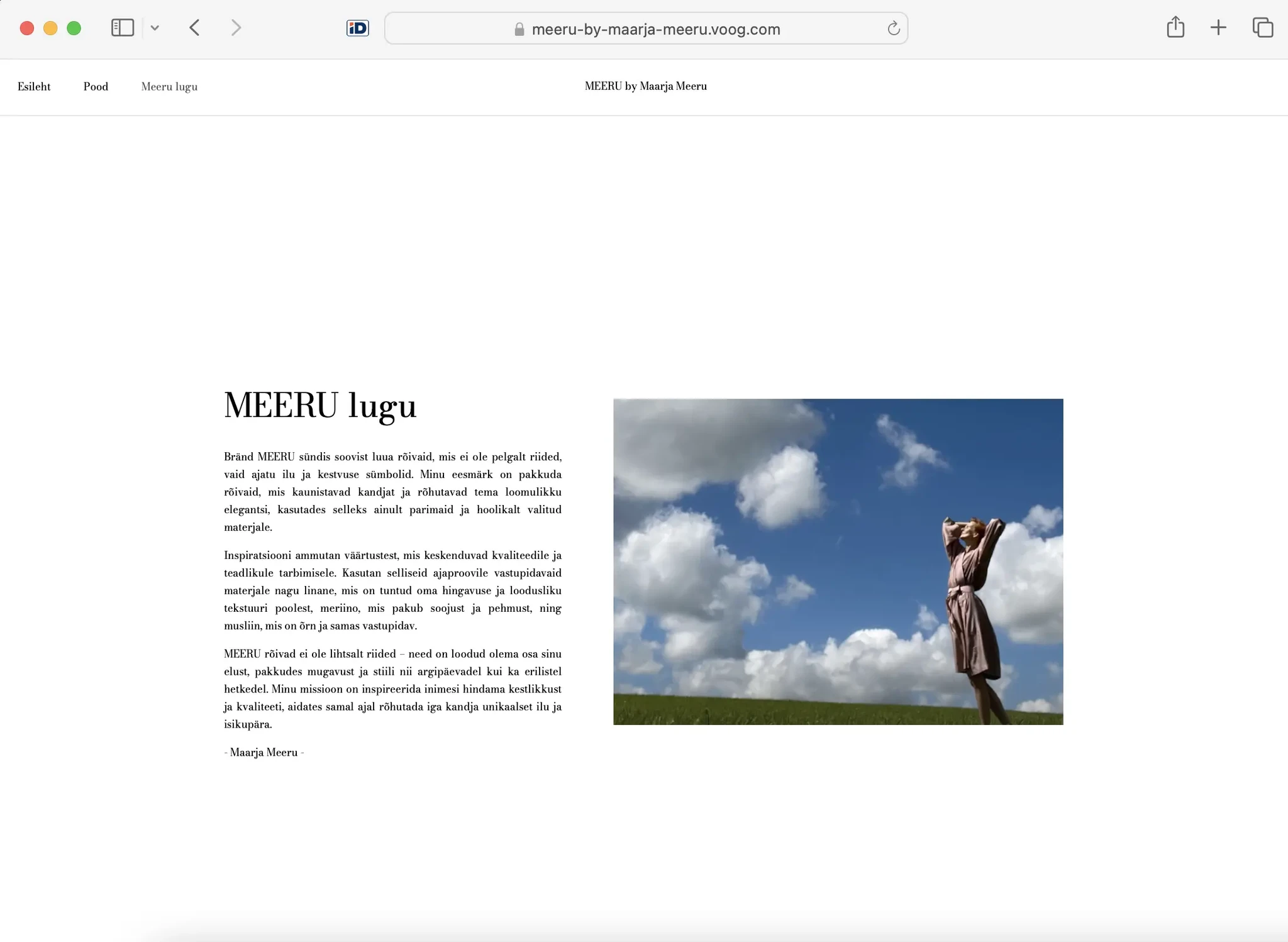
Task: Close the Safari window red button
Action: pyautogui.click(x=26, y=28)
